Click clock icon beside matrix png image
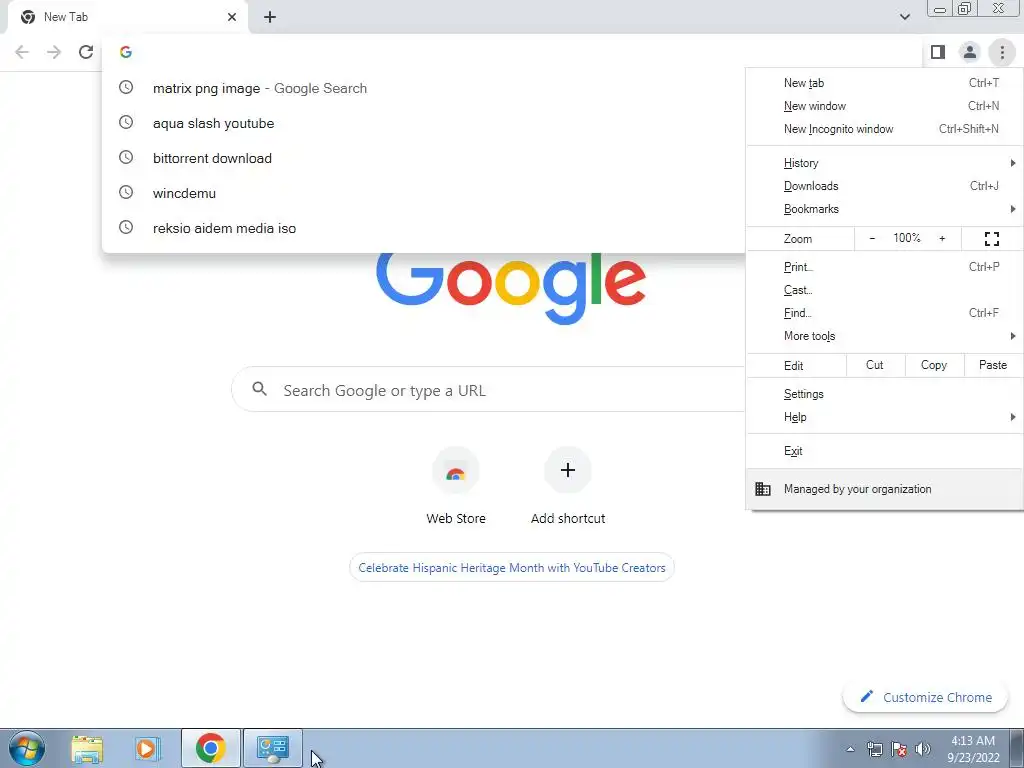Viewport: 1024px width, 768px height. tap(125, 88)
